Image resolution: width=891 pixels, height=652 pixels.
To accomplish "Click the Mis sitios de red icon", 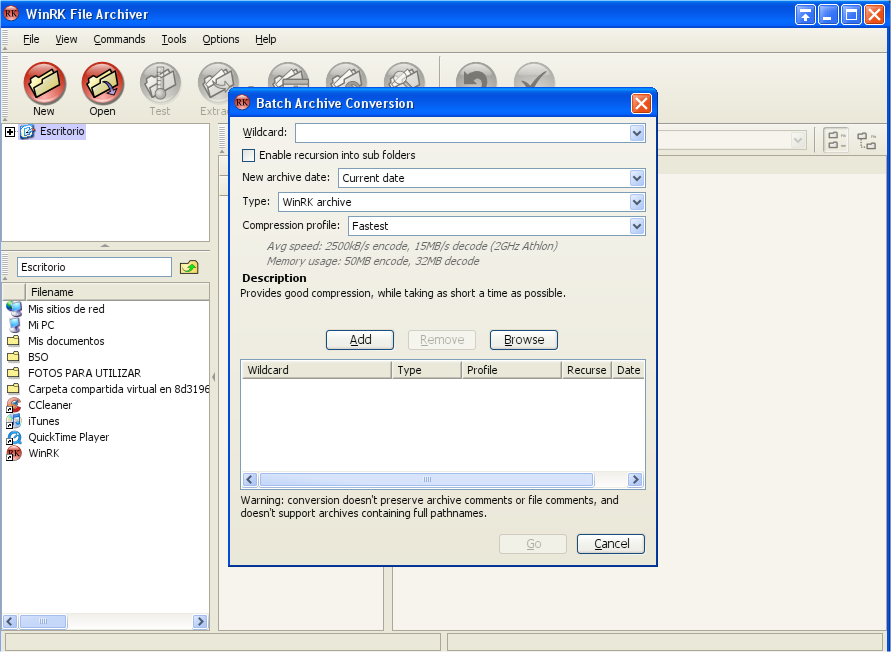I will point(14,309).
